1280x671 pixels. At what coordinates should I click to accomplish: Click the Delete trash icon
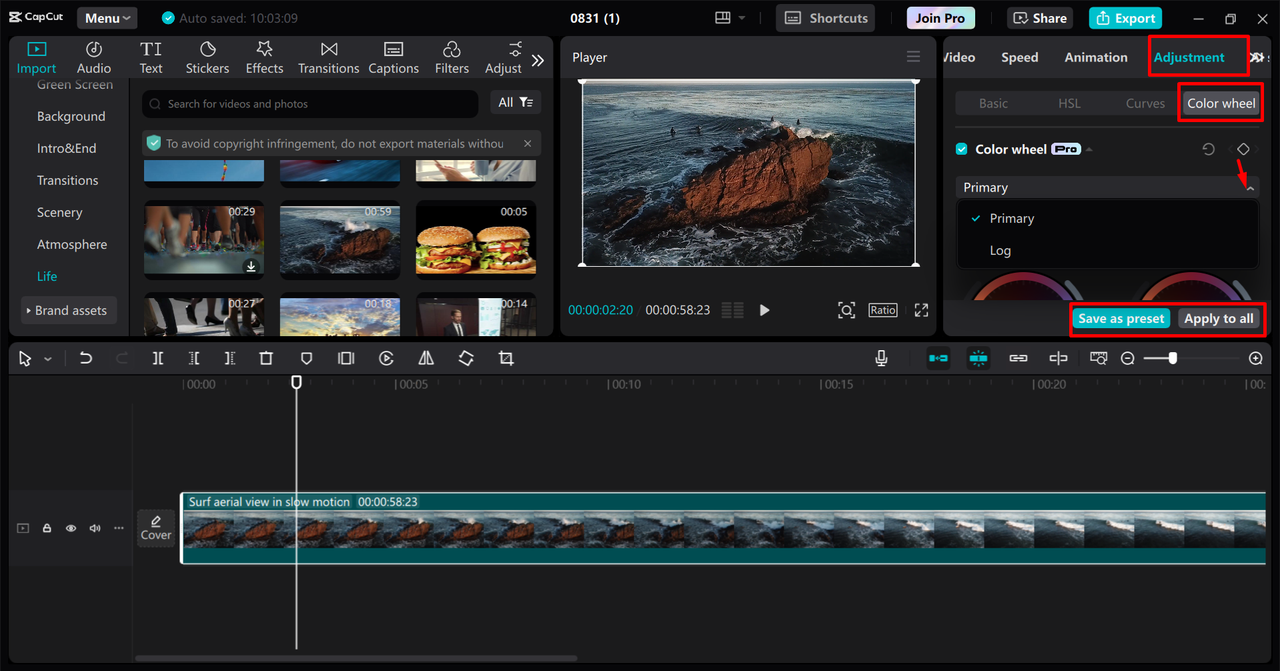[x=266, y=358]
